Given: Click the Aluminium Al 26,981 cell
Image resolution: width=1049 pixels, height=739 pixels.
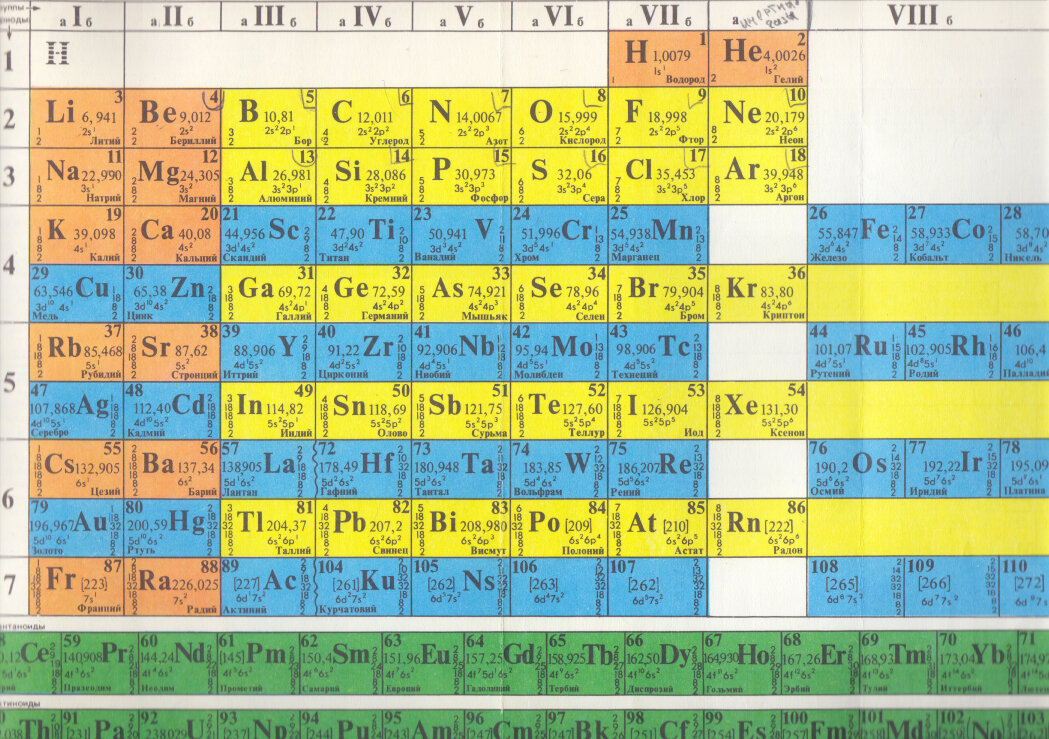Looking at the screenshot, I should coord(268,176).
